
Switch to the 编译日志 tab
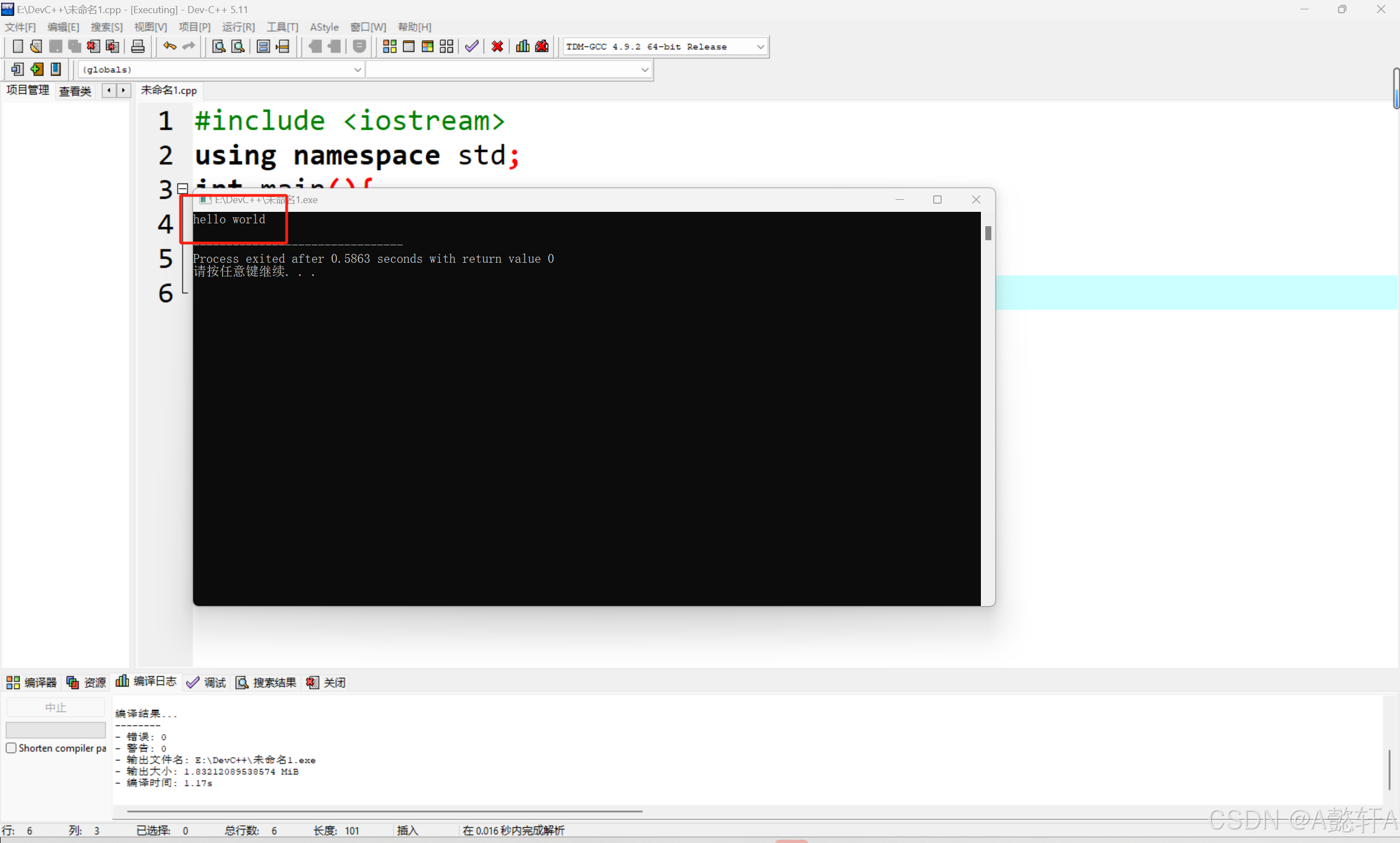[x=147, y=681]
